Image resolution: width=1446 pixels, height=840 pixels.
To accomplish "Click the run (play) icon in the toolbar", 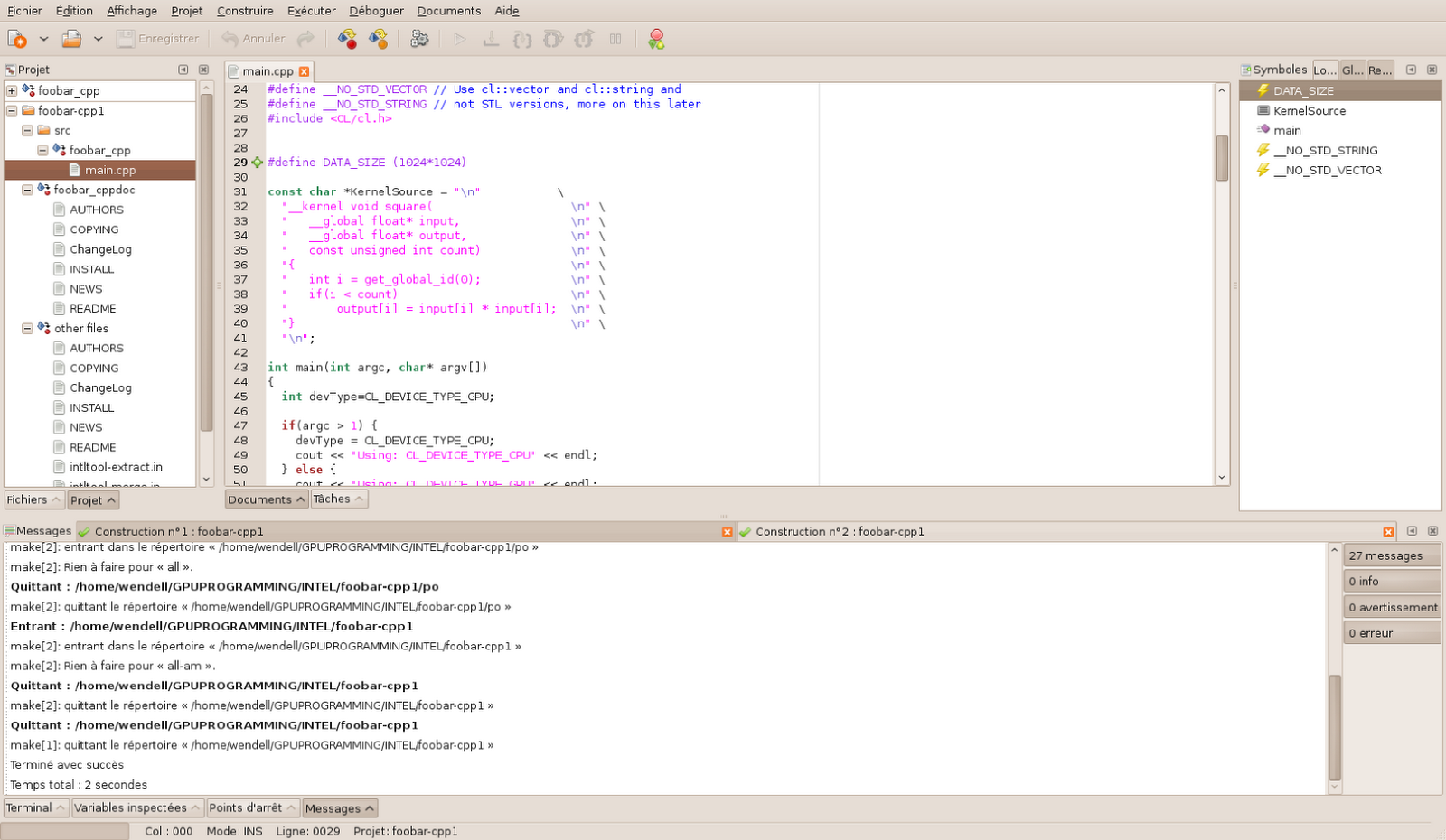I will pos(461,39).
